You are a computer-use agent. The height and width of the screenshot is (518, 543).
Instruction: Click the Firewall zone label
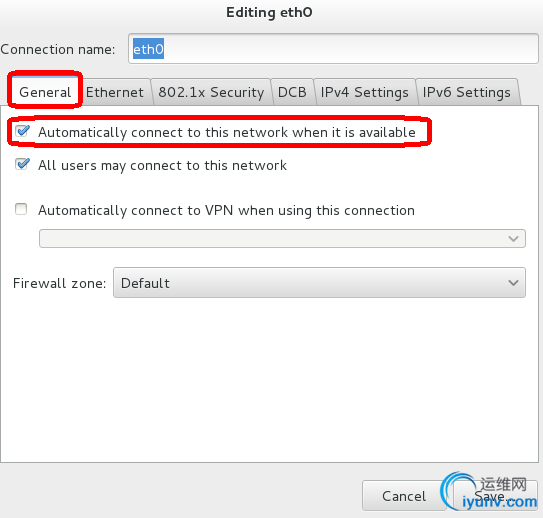pyautogui.click(x=59, y=283)
